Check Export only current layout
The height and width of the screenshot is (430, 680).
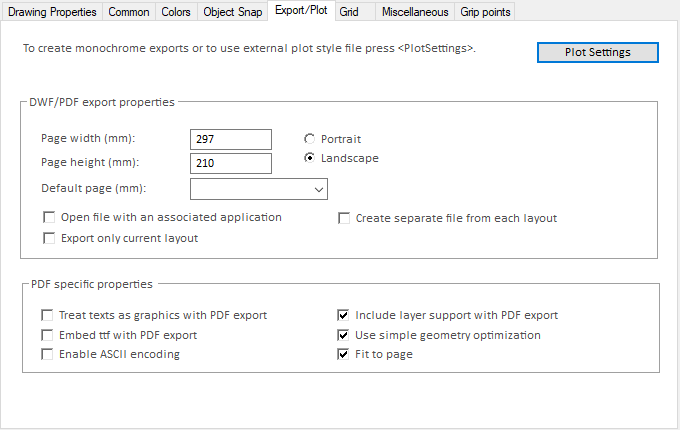tap(48, 238)
